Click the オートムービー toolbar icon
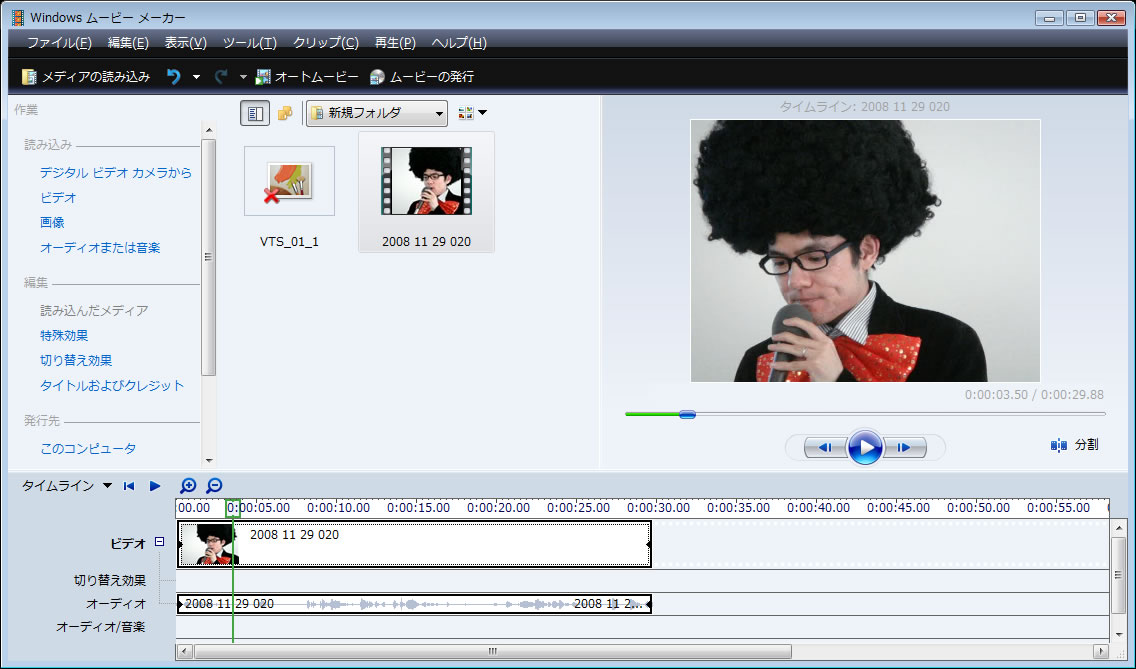Viewport: 1136px width, 669px height. coord(264,76)
